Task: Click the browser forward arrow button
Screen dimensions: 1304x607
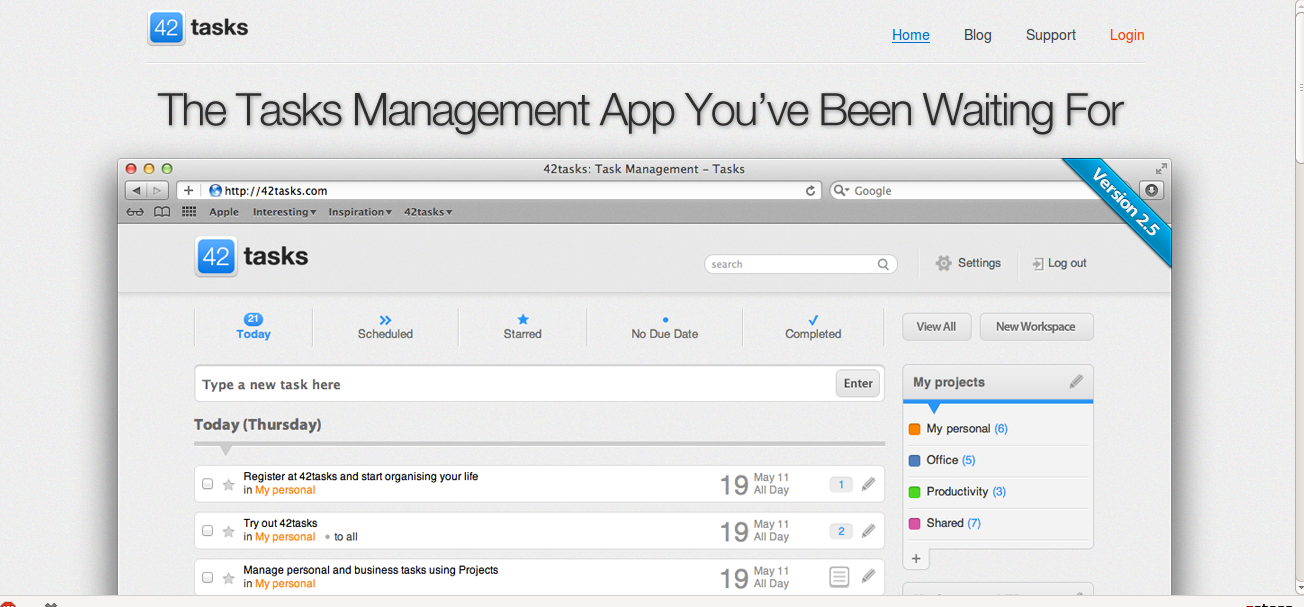Action: [158, 190]
